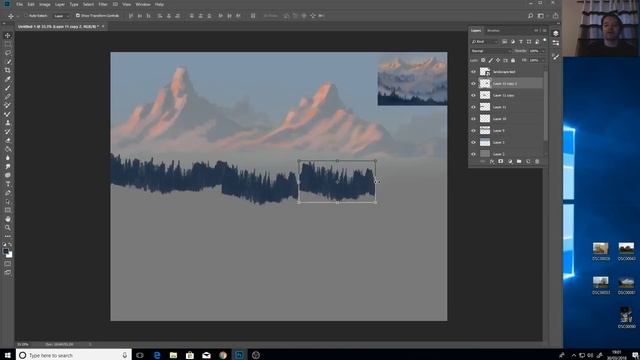
Task: Click Type here to search box
Action: click(74, 355)
